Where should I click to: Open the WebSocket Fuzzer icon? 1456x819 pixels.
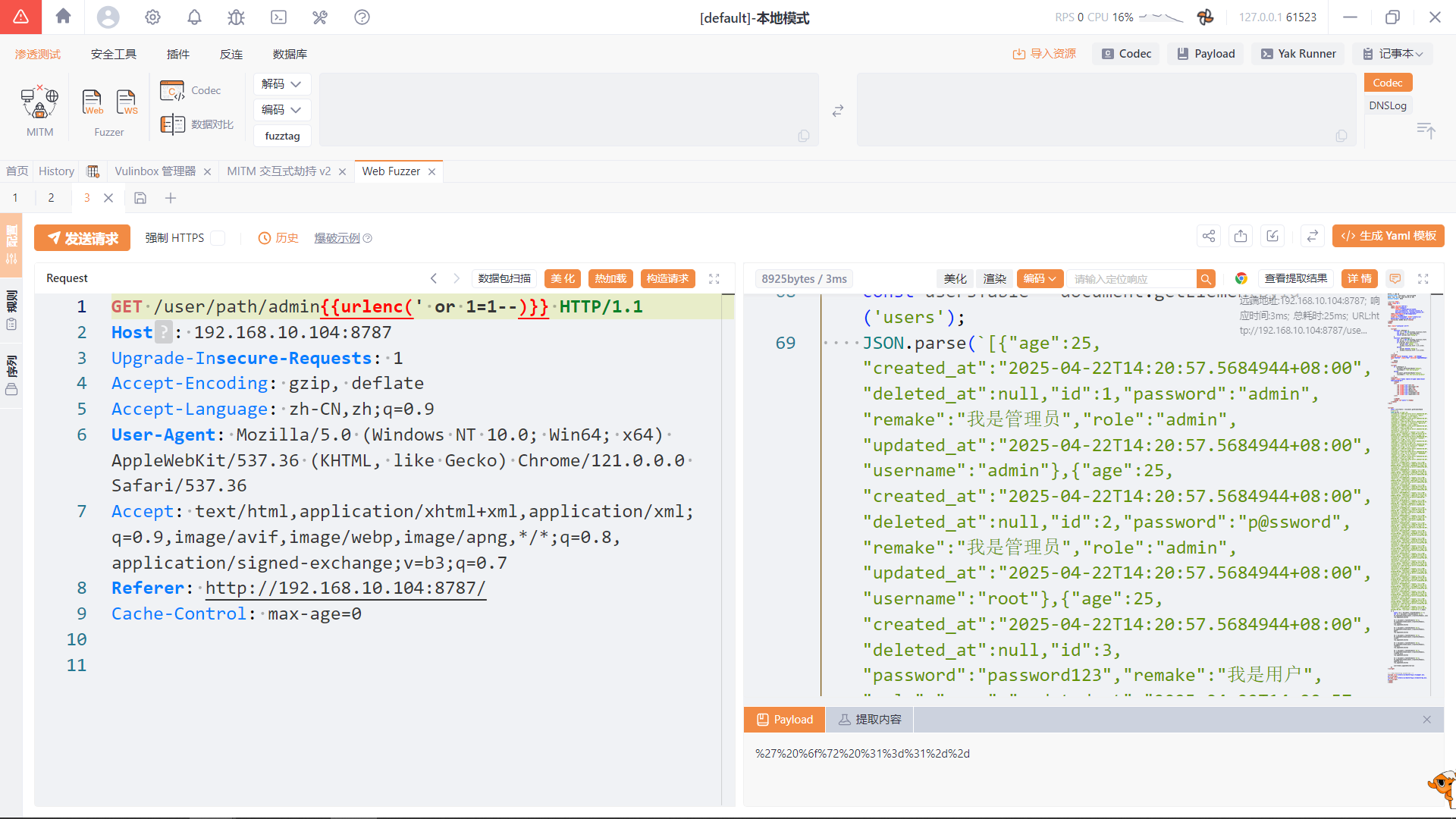pos(126,102)
